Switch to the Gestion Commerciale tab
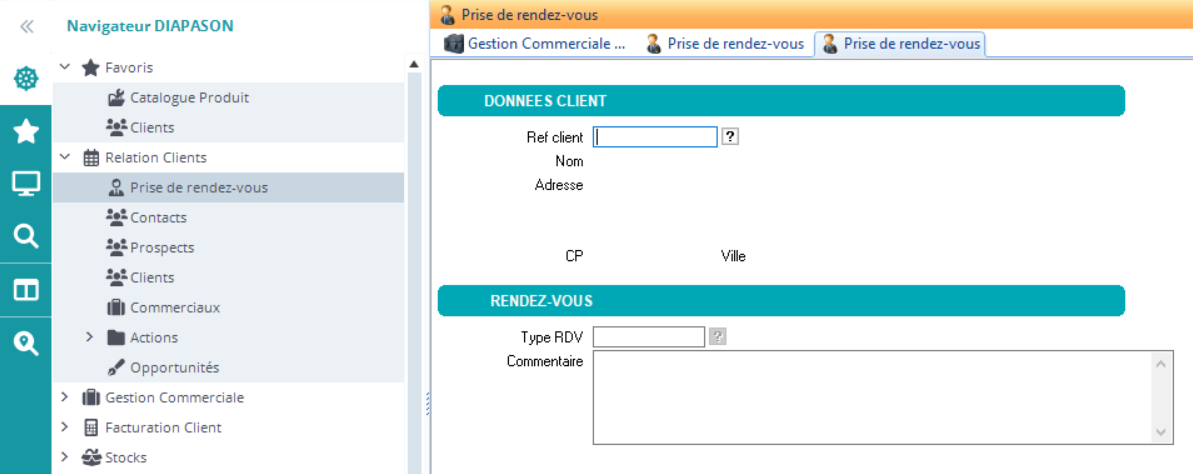 pyautogui.click(x=535, y=44)
